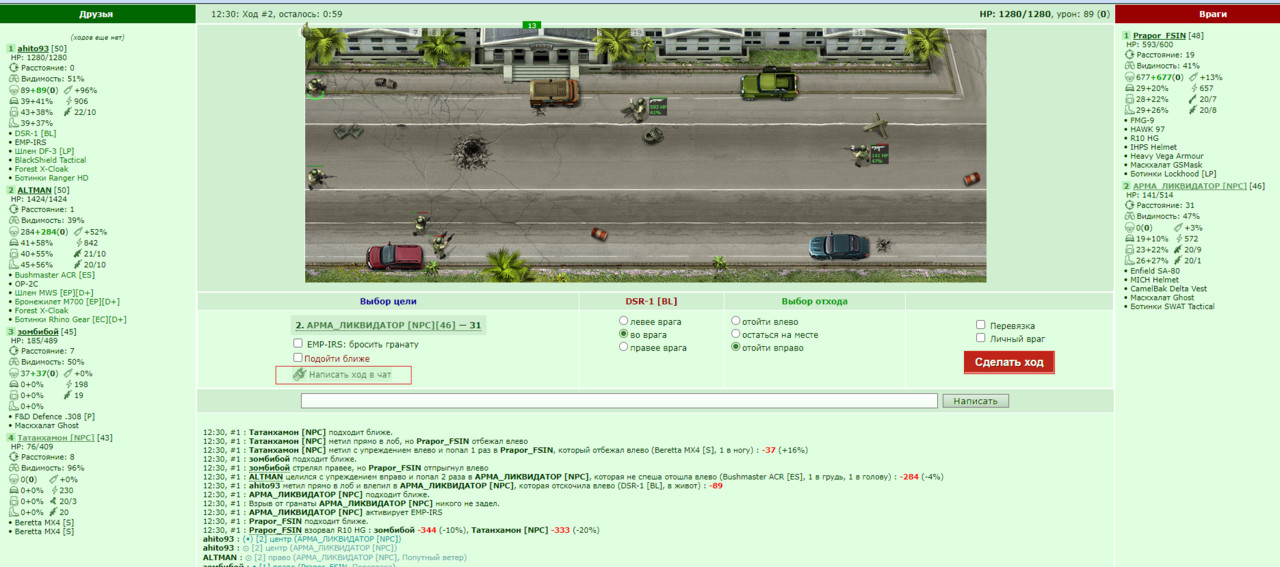
Task: Click зомбибой's binoculars visibility icon
Action: pyautogui.click(x=14, y=362)
